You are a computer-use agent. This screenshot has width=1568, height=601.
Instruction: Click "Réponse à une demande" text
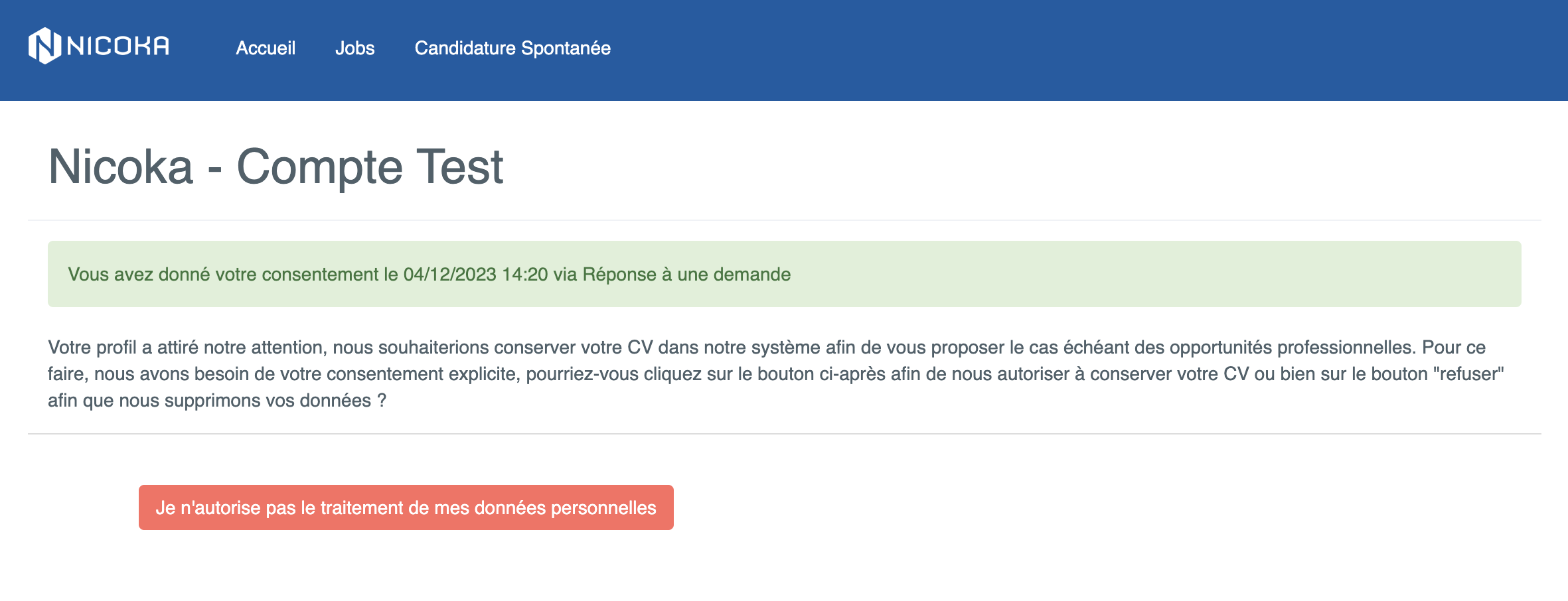click(686, 275)
